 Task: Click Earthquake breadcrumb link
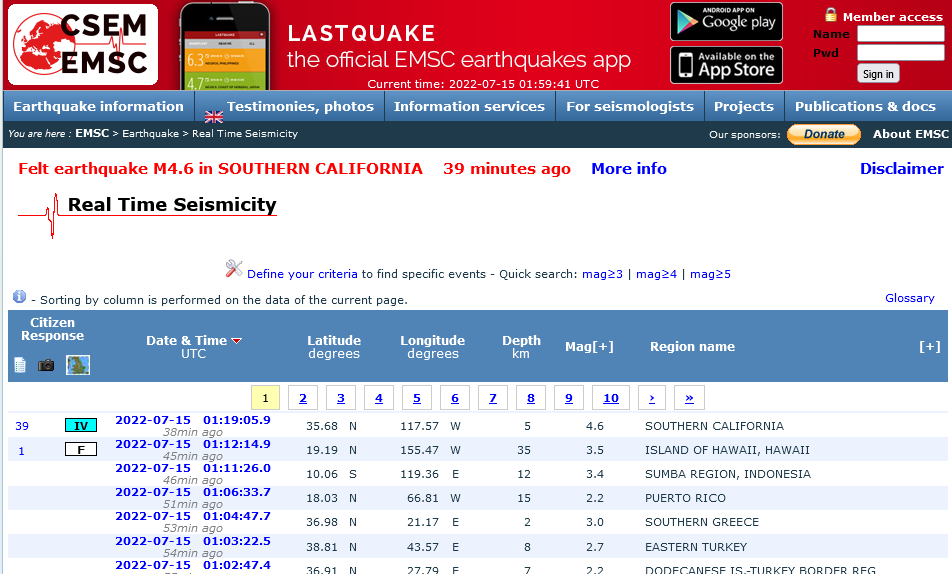151,134
